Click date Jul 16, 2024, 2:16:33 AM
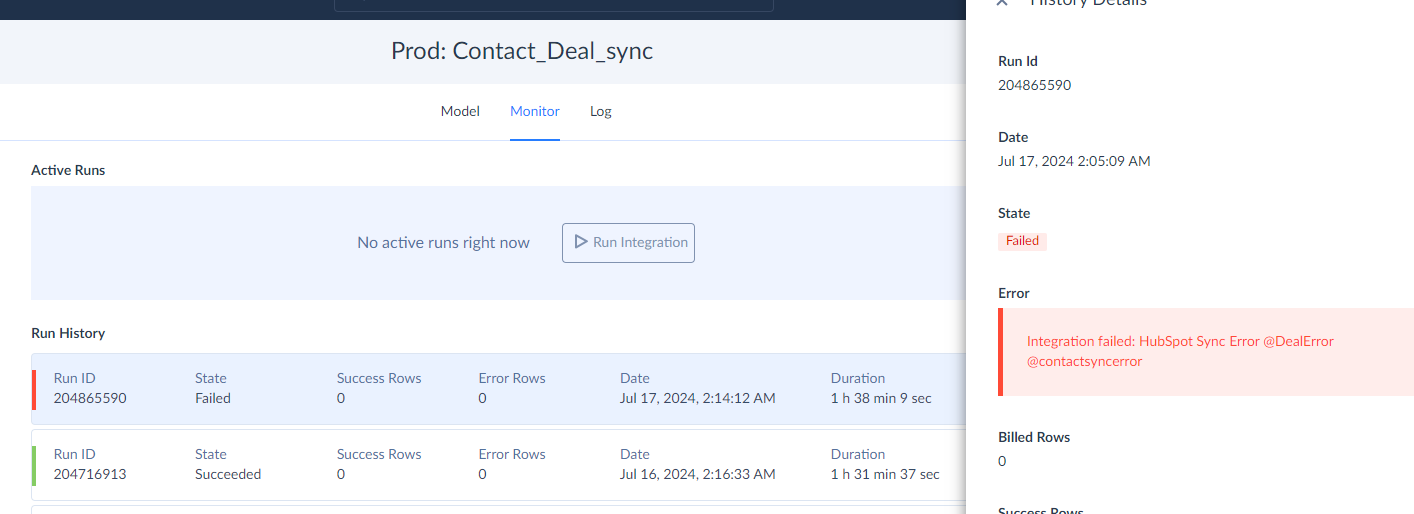 (697, 474)
